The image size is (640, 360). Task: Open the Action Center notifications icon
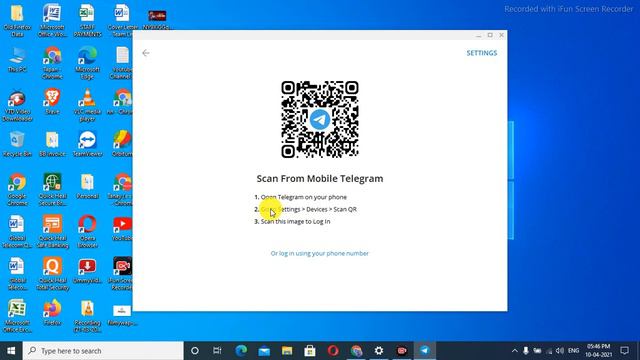pyautogui.click(x=624, y=351)
